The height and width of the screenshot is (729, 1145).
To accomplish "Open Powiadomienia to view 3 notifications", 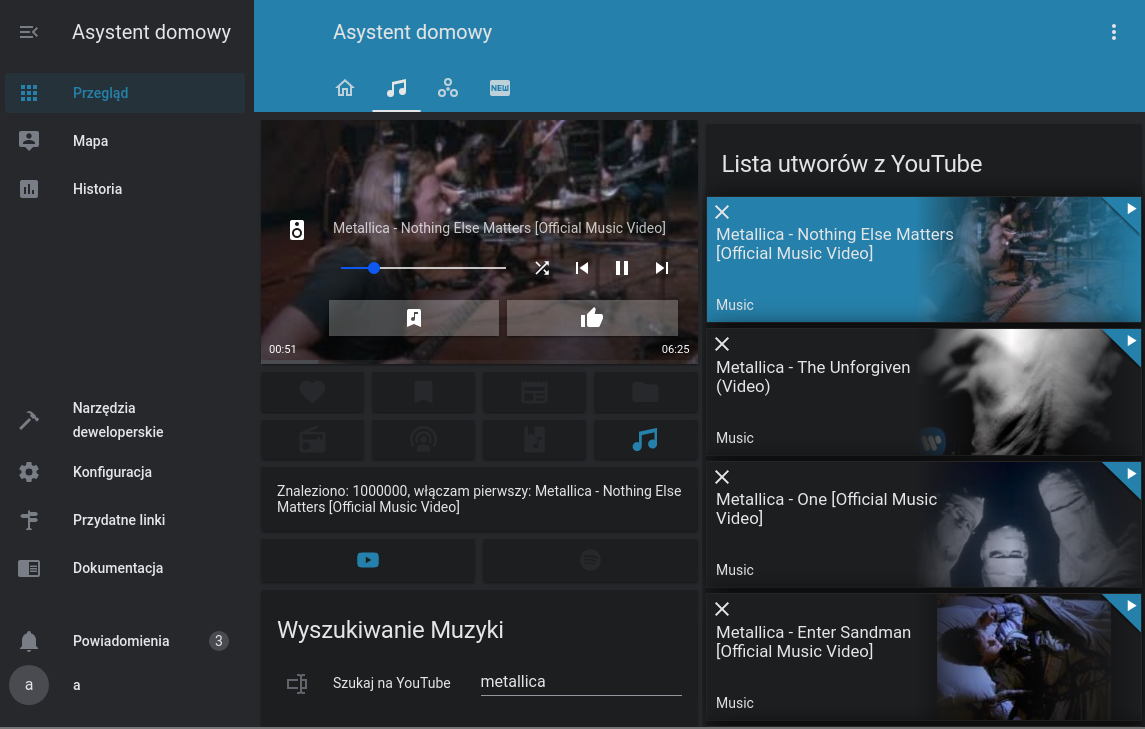I will tap(121, 641).
